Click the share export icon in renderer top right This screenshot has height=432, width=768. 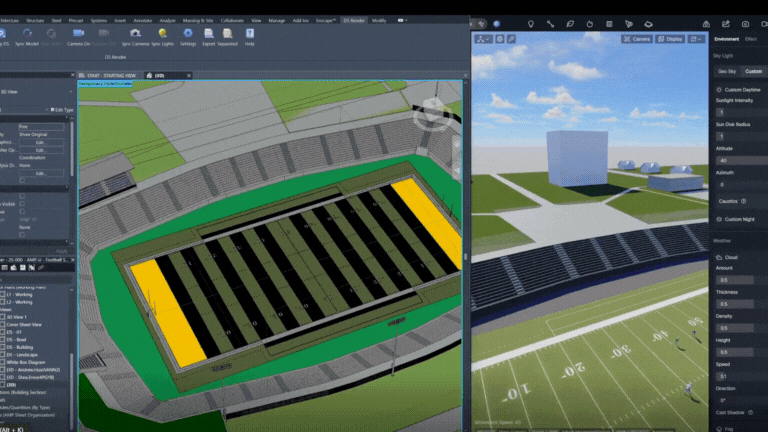tap(726, 24)
